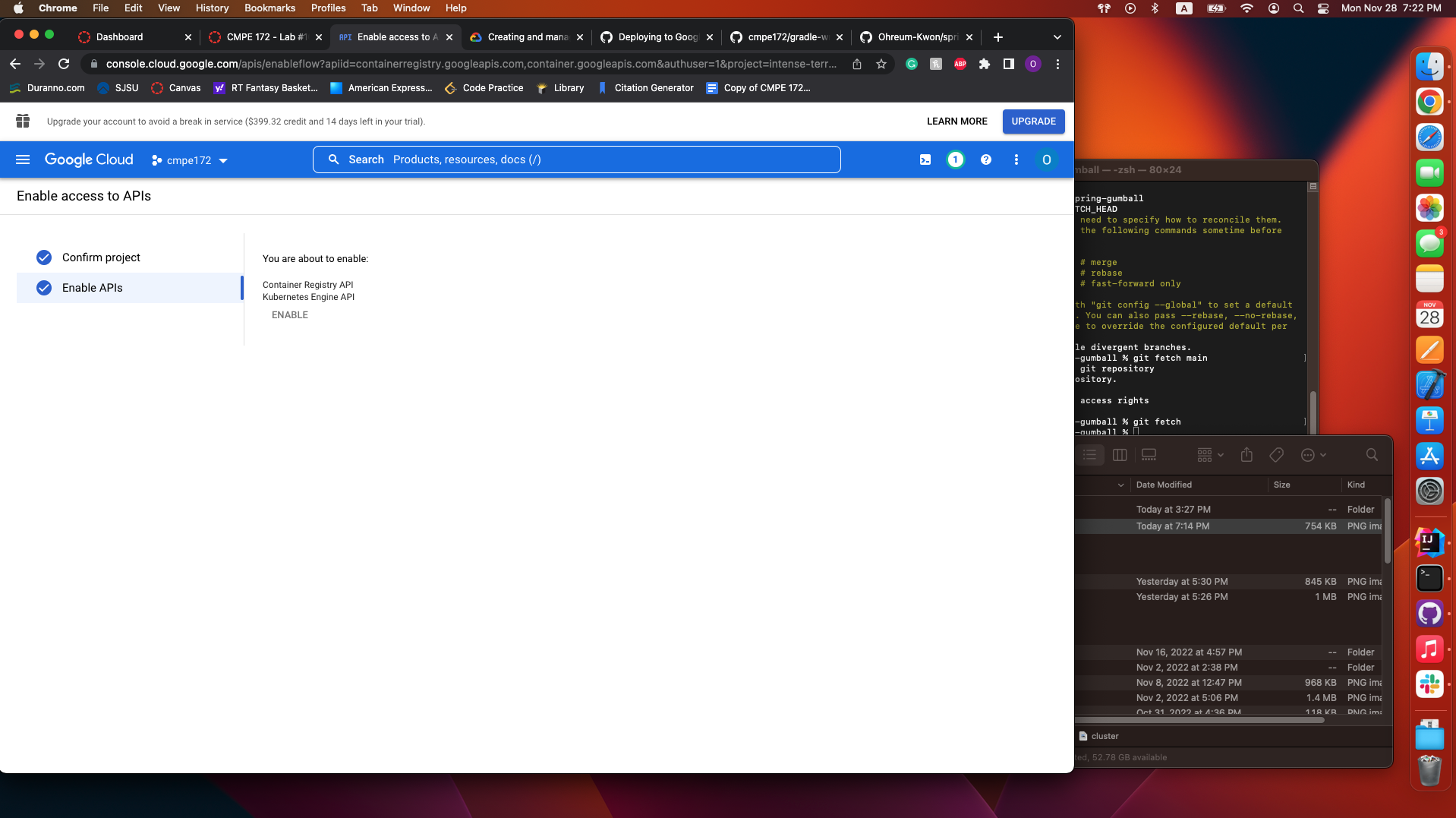
Task: Open the History menu
Action: click(x=211, y=8)
